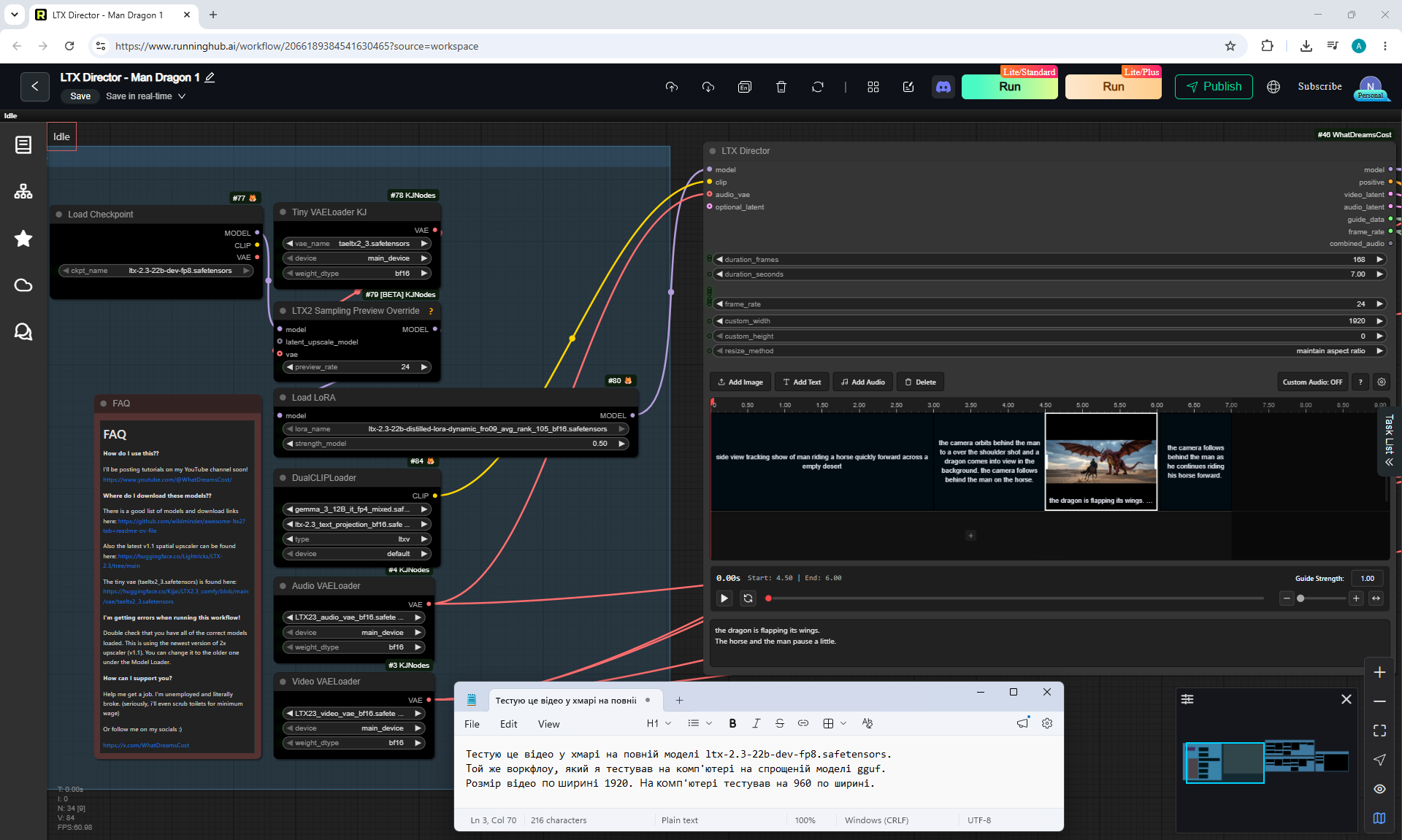Open a new browser tab
The height and width of the screenshot is (840, 1402).
pos(213,15)
